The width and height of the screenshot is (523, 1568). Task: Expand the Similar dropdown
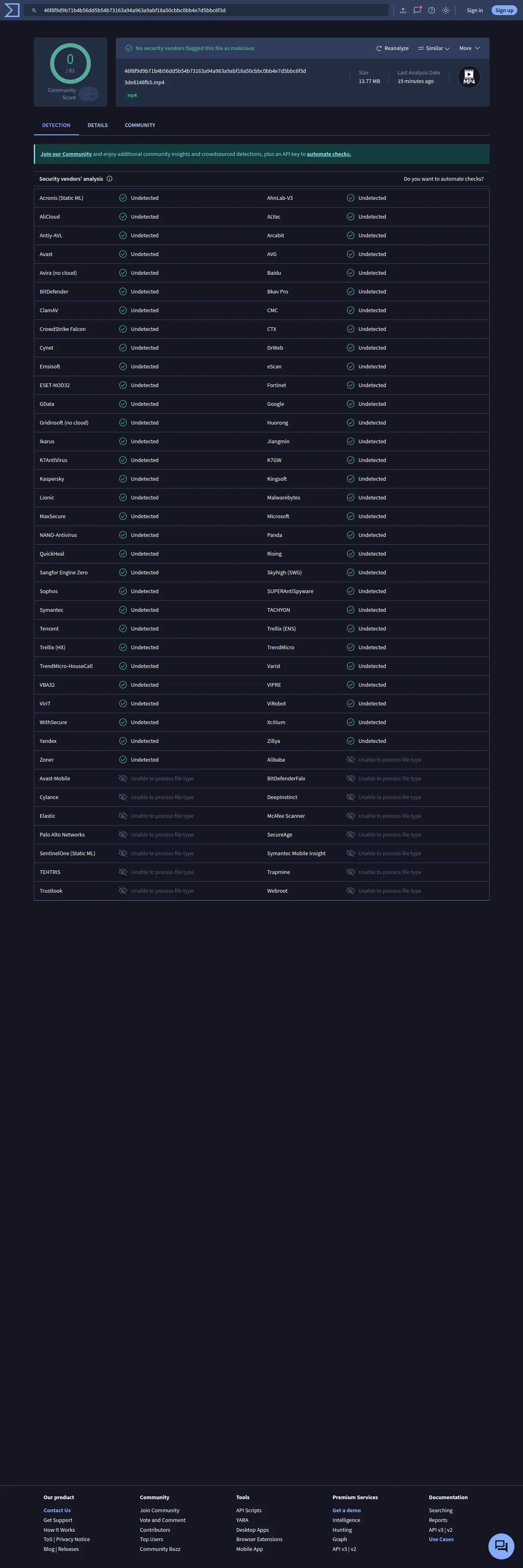(x=433, y=49)
